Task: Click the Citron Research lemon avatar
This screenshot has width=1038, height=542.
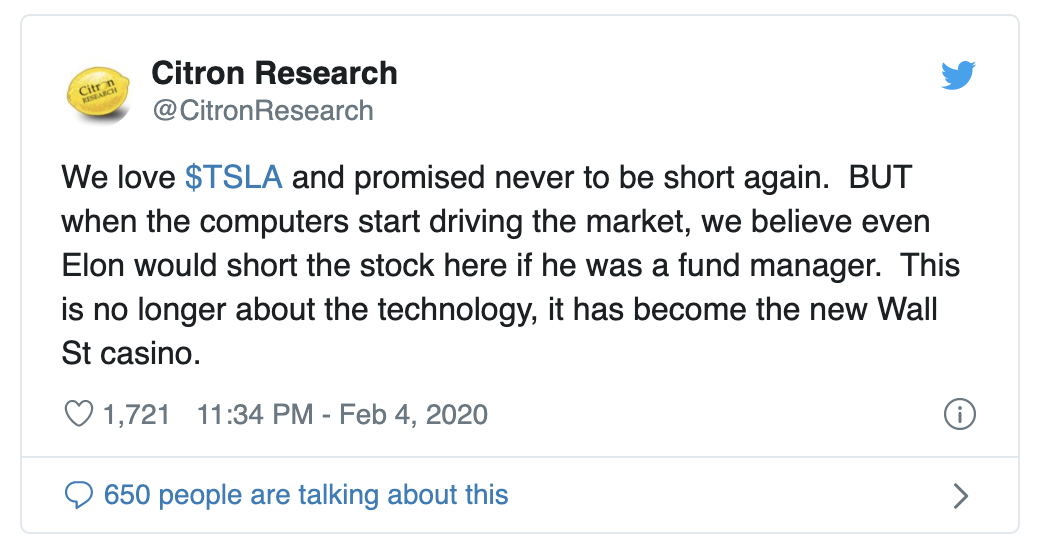Action: click(x=96, y=91)
